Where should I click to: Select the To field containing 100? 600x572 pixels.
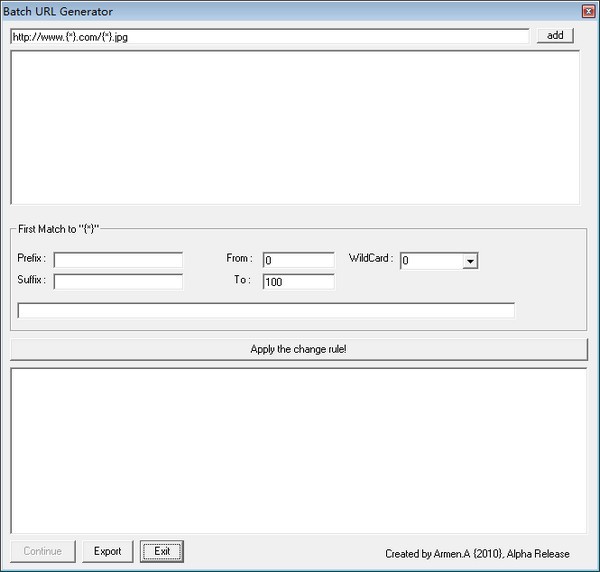(x=298, y=282)
